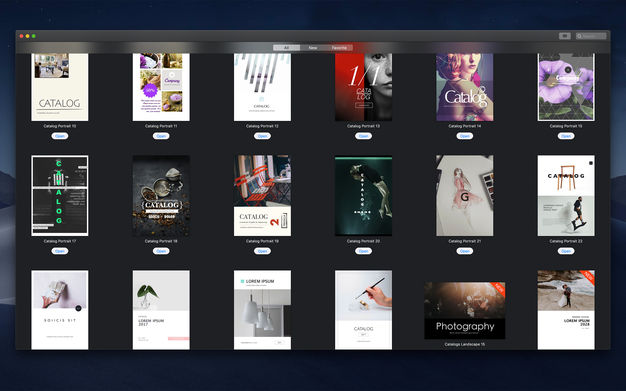Viewport: 626px width, 391px height.
Task: Open the Catalog Portrait 10 template
Action: [60, 136]
